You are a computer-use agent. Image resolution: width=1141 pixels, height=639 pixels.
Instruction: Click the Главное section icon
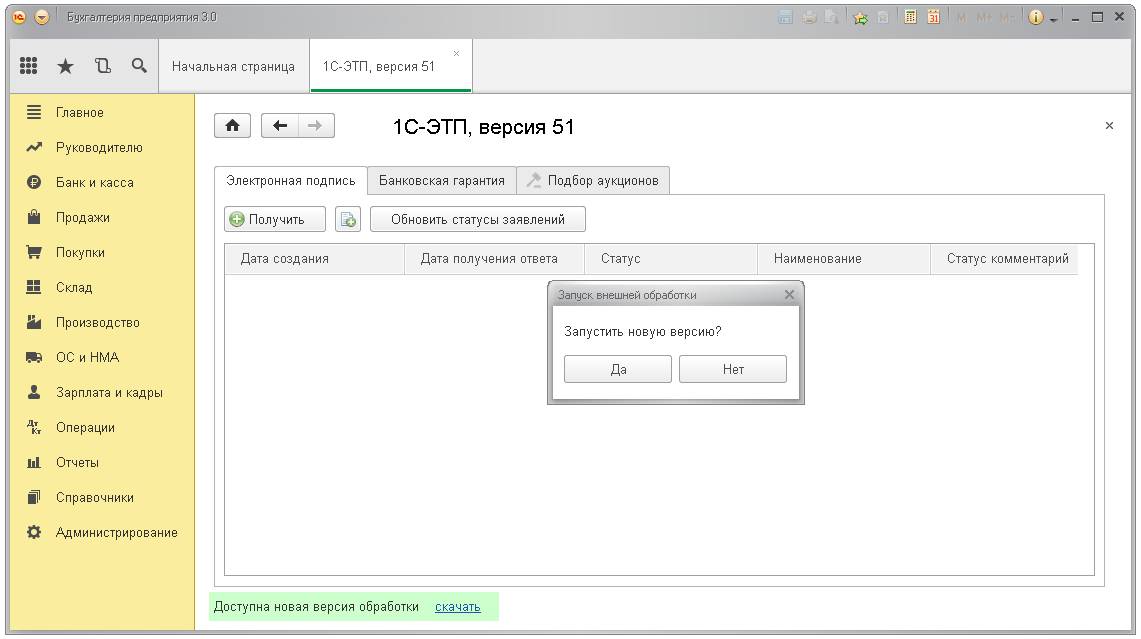pos(33,112)
